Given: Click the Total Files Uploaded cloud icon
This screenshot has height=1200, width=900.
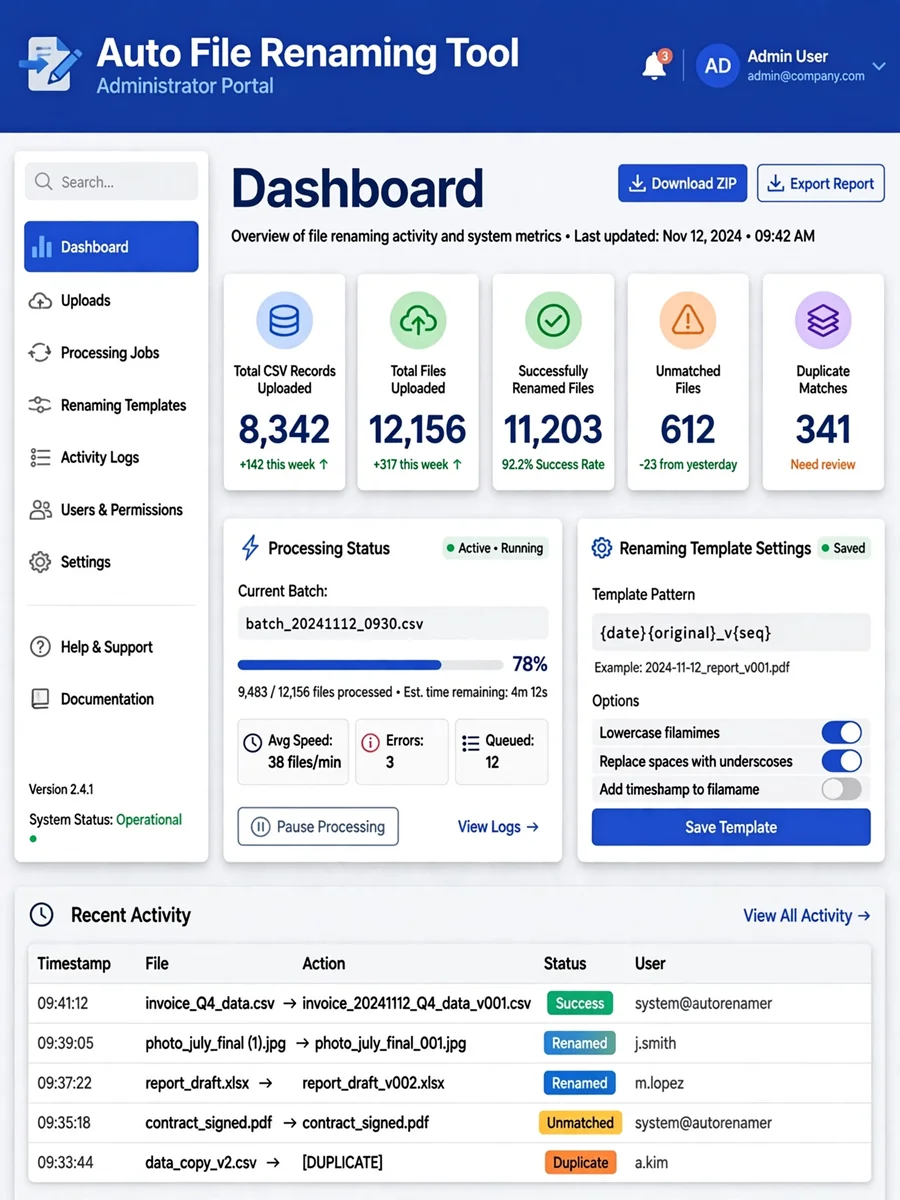Looking at the screenshot, I should (418, 320).
